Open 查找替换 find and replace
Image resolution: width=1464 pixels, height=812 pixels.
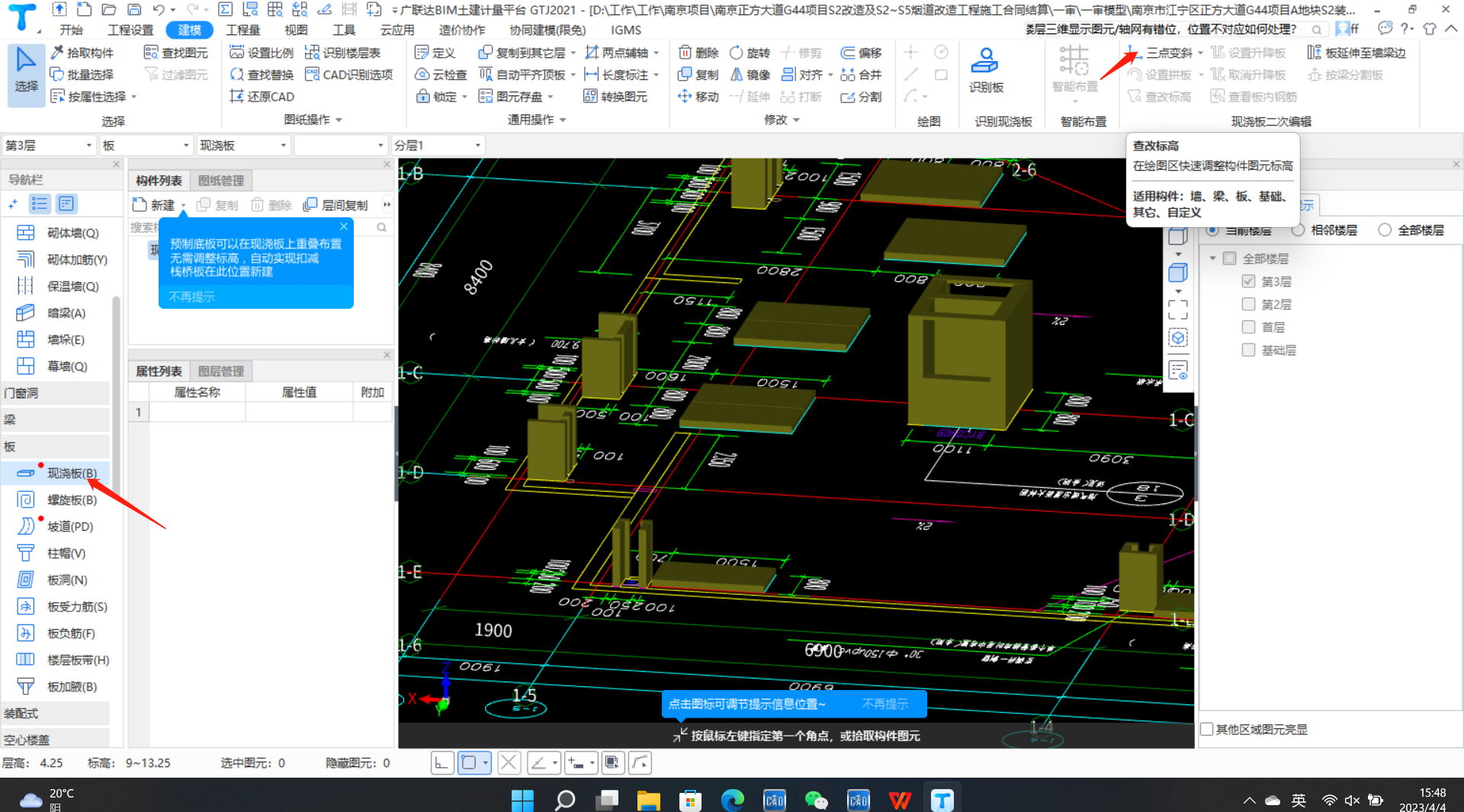[x=262, y=75]
